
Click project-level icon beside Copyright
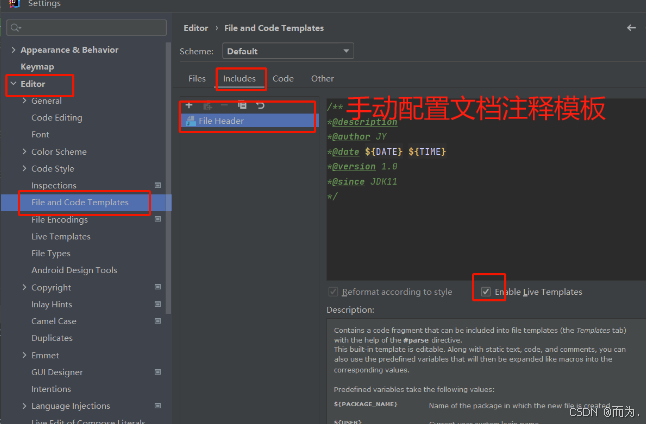pos(158,287)
